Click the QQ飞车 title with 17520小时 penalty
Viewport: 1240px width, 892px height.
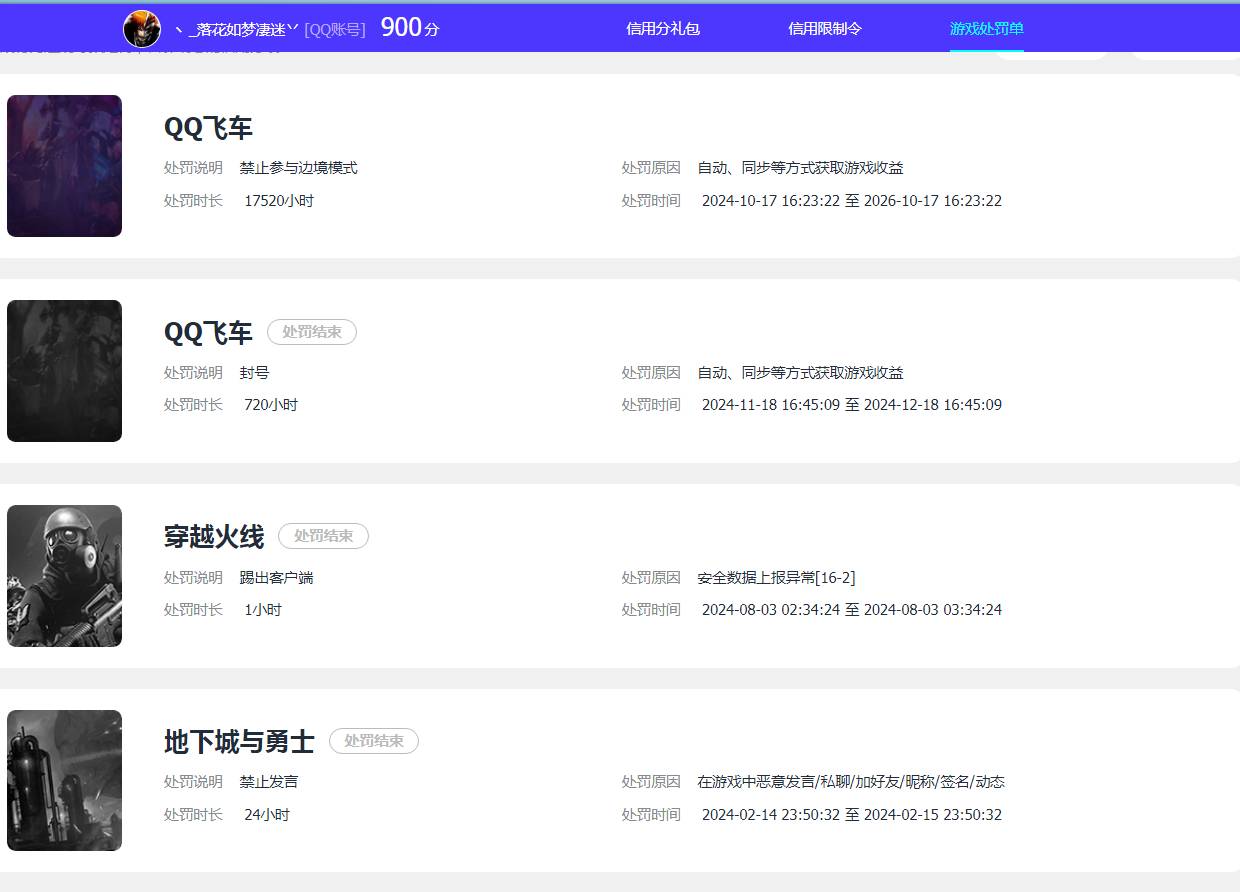click(x=208, y=128)
